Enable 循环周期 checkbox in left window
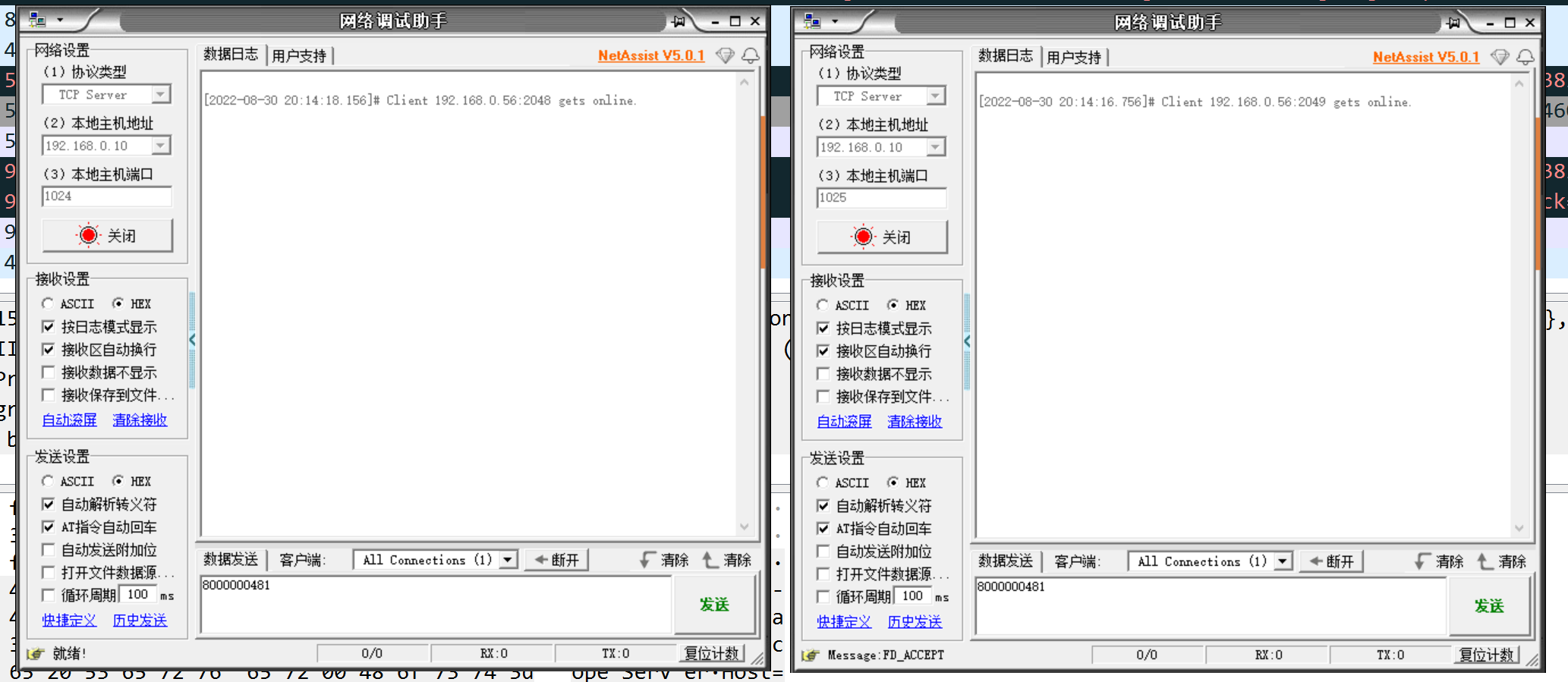Screen dimensions: 1568x682 (49, 596)
